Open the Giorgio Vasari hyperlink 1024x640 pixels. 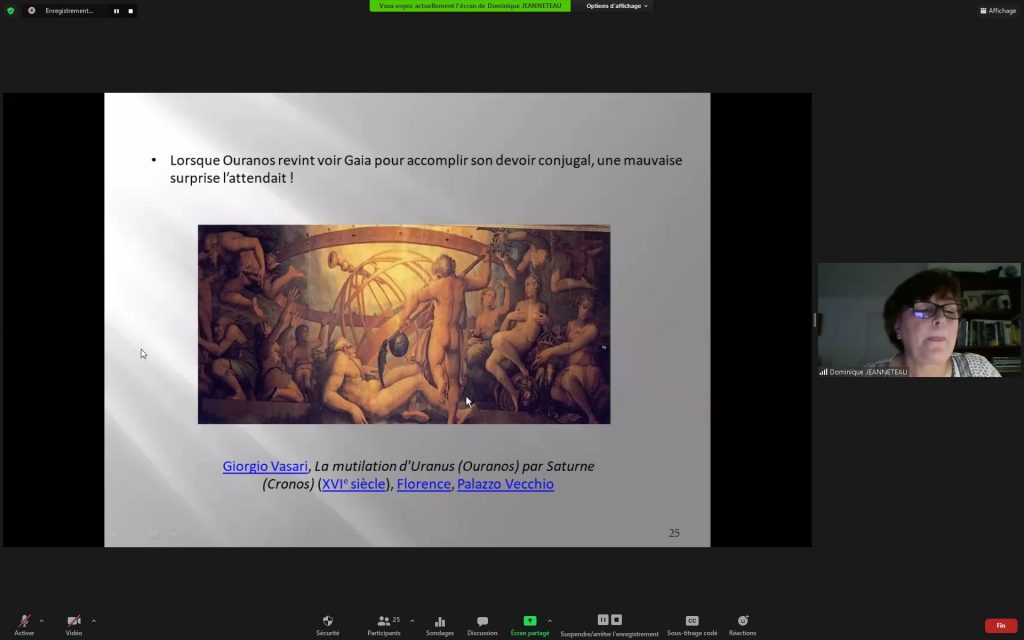(264, 466)
